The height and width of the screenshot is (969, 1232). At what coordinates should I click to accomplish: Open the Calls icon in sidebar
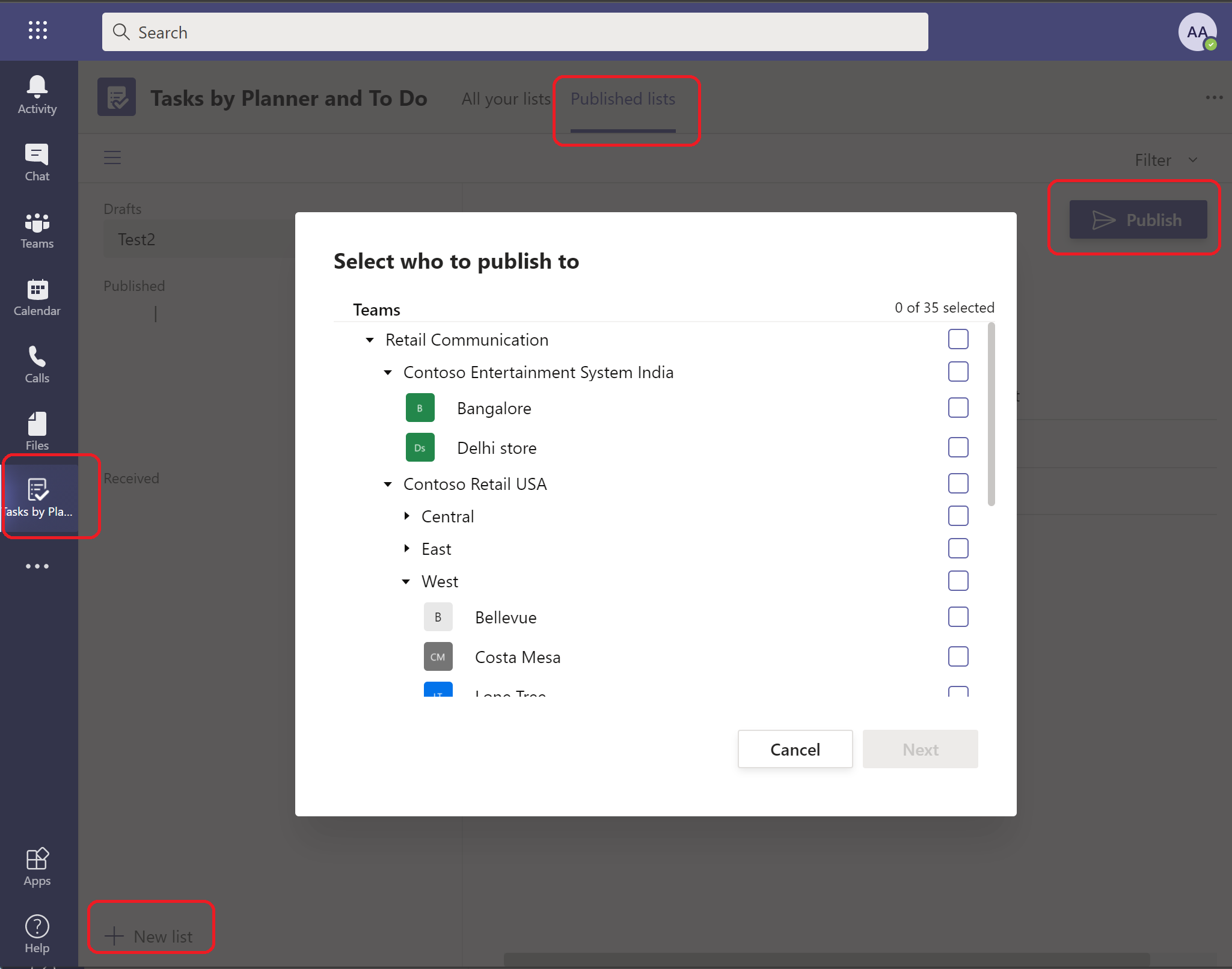point(38,364)
